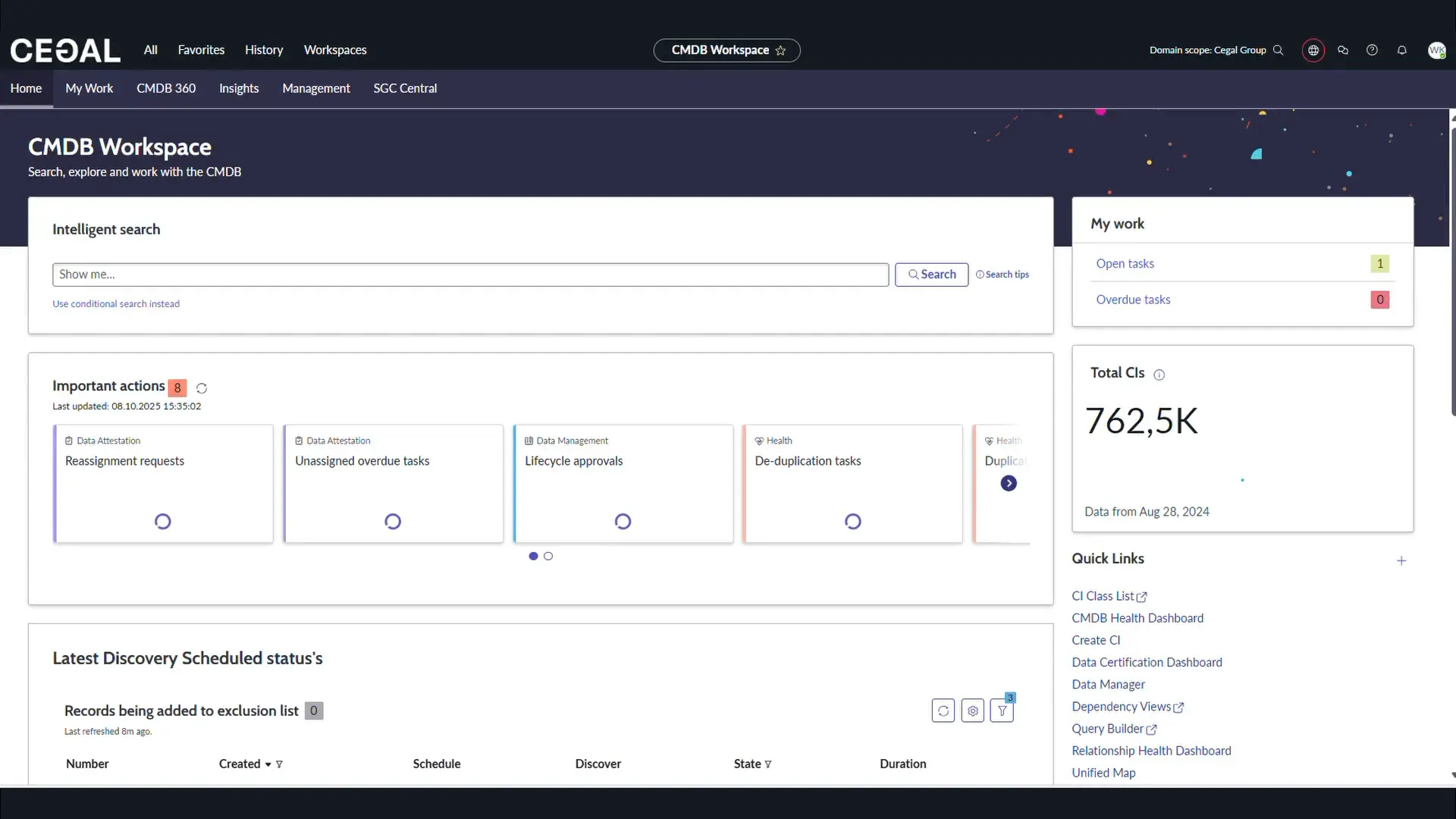Open the help question mark icon
The image size is (1456, 819).
1372,50
